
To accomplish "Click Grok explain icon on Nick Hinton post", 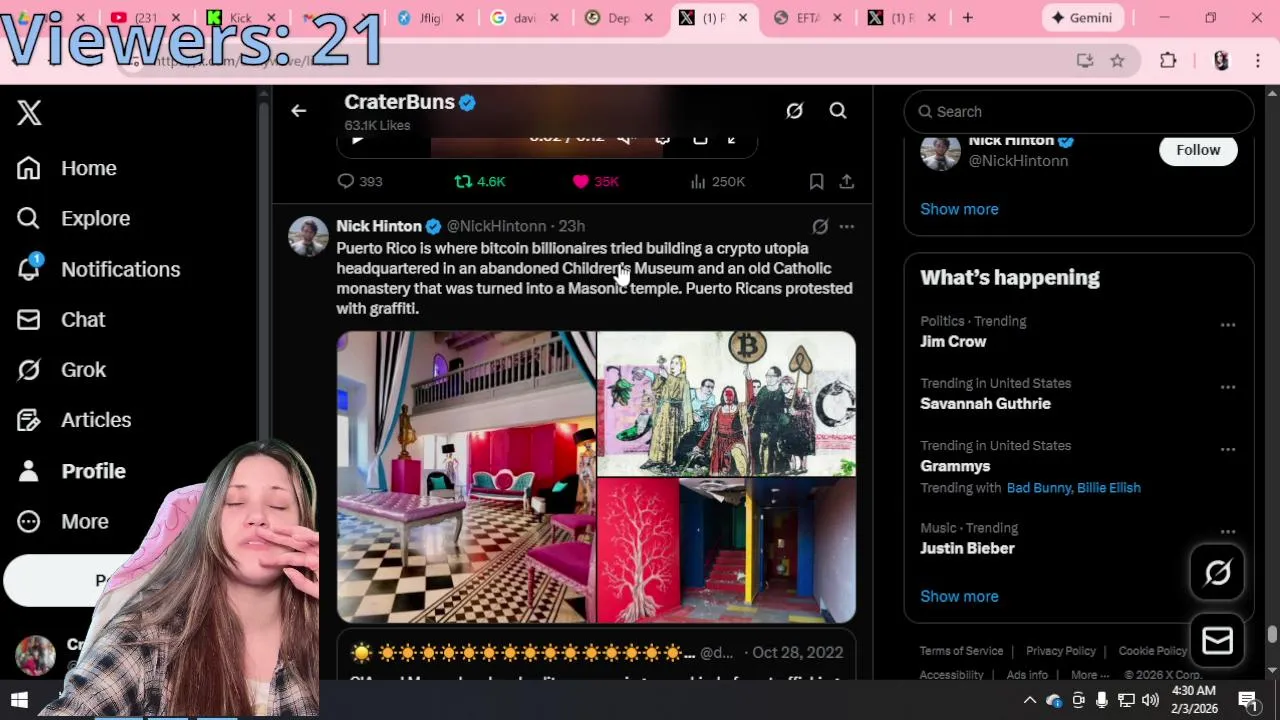I will pyautogui.click(x=820, y=227).
